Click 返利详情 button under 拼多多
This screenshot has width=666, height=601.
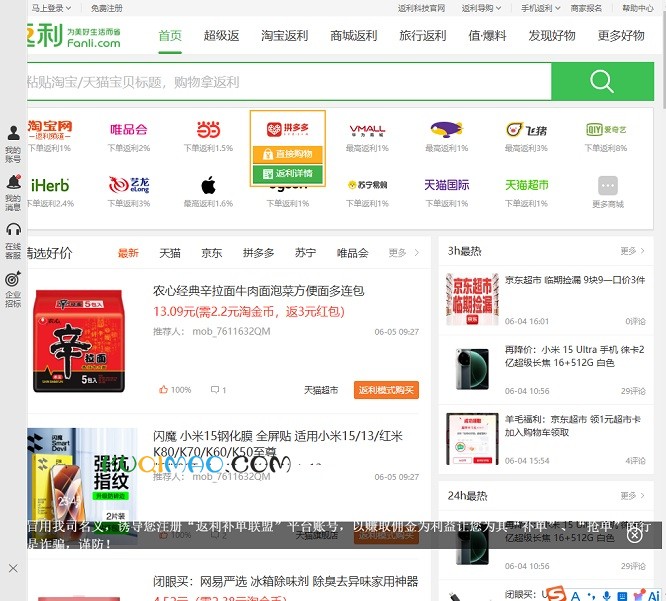288,174
